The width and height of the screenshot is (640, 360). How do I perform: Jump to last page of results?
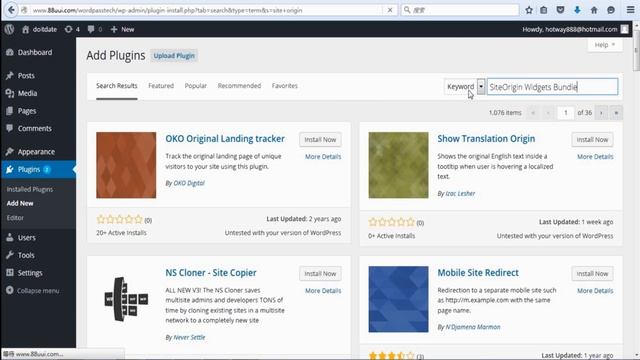pyautogui.click(x=616, y=113)
